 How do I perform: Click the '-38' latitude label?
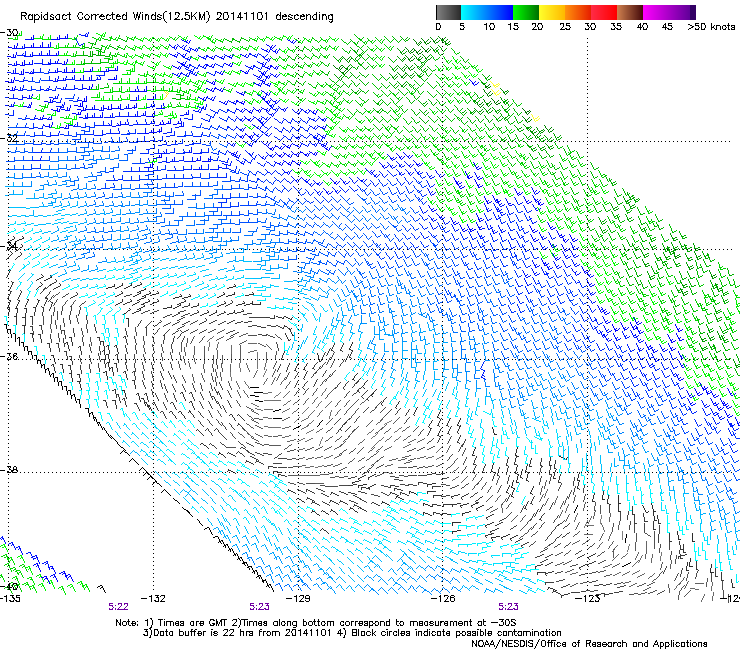tap(9, 470)
